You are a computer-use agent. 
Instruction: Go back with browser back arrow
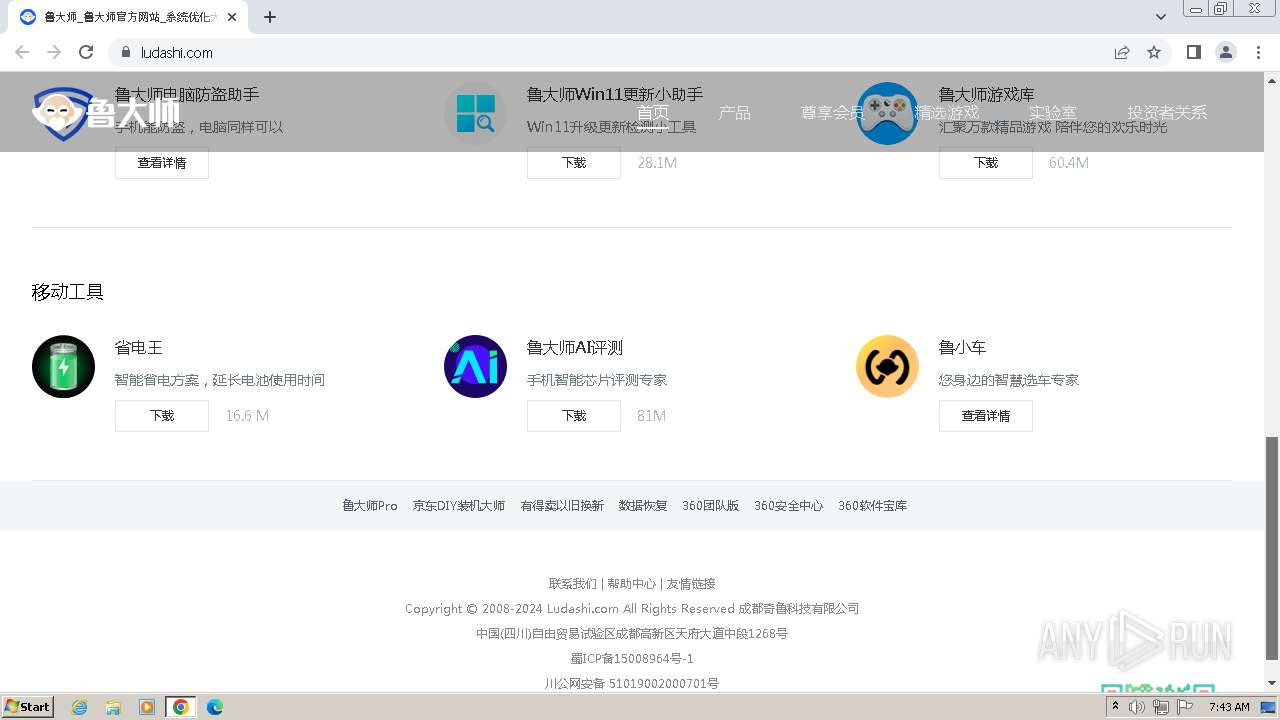click(22, 52)
